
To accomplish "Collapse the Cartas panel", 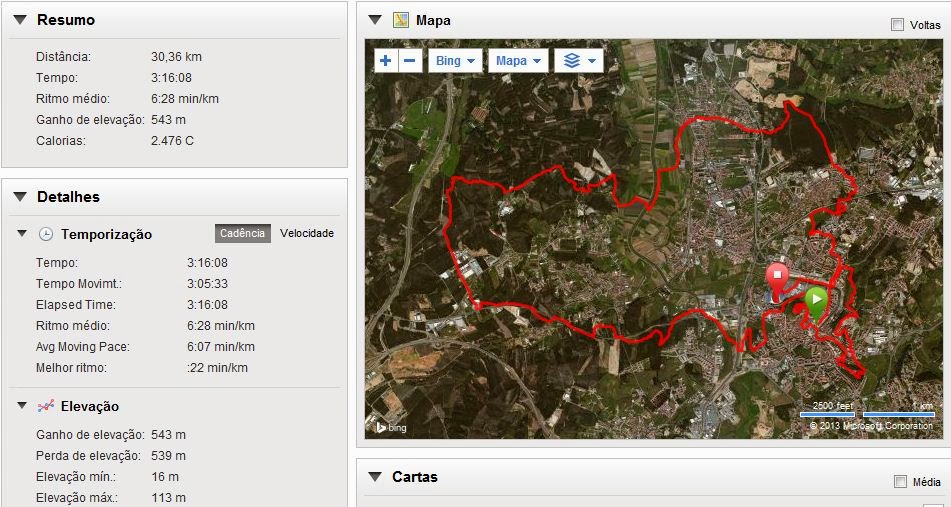I will (x=375, y=477).
